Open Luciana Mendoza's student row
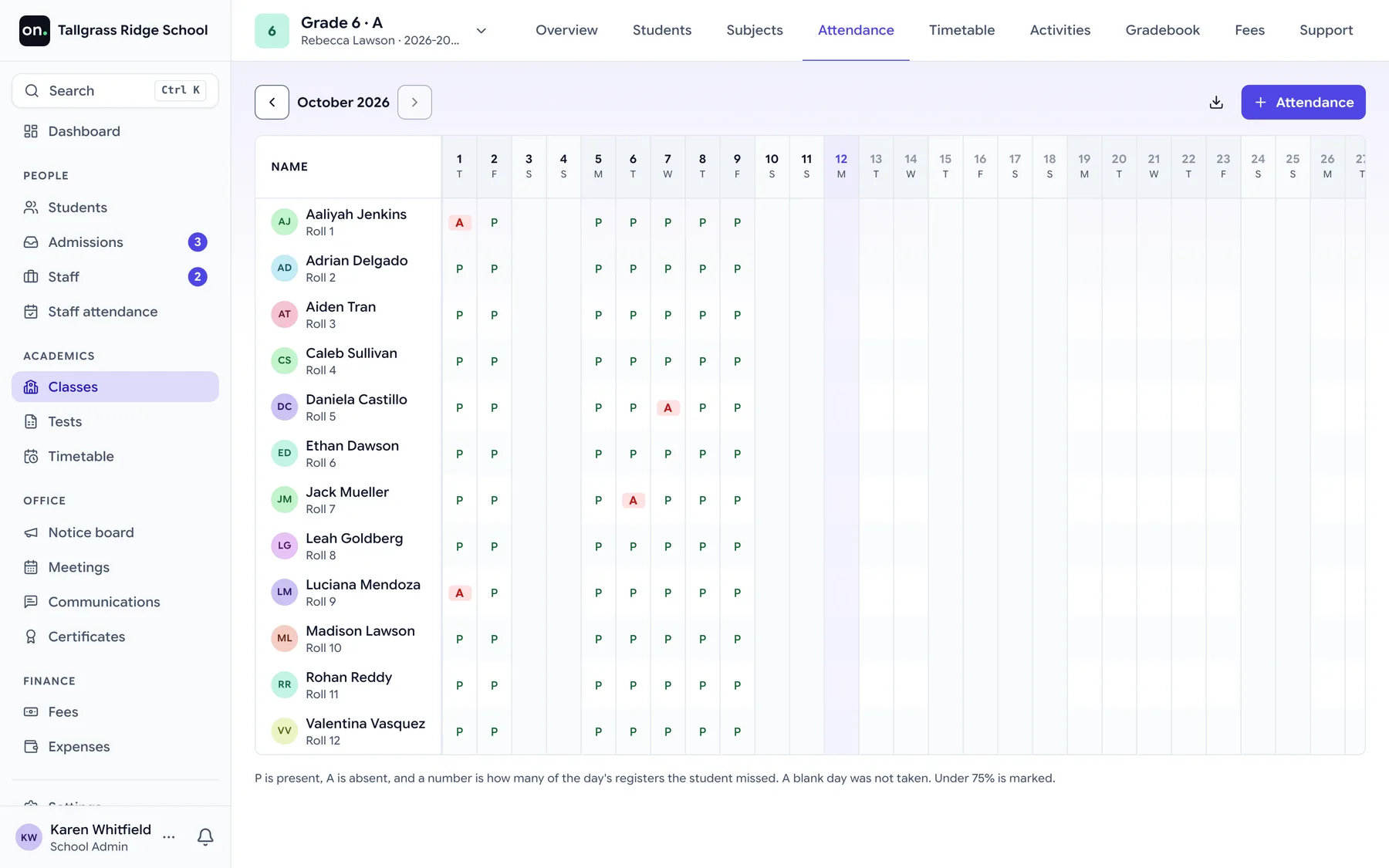Viewport: 1389px width, 868px height. (x=348, y=593)
